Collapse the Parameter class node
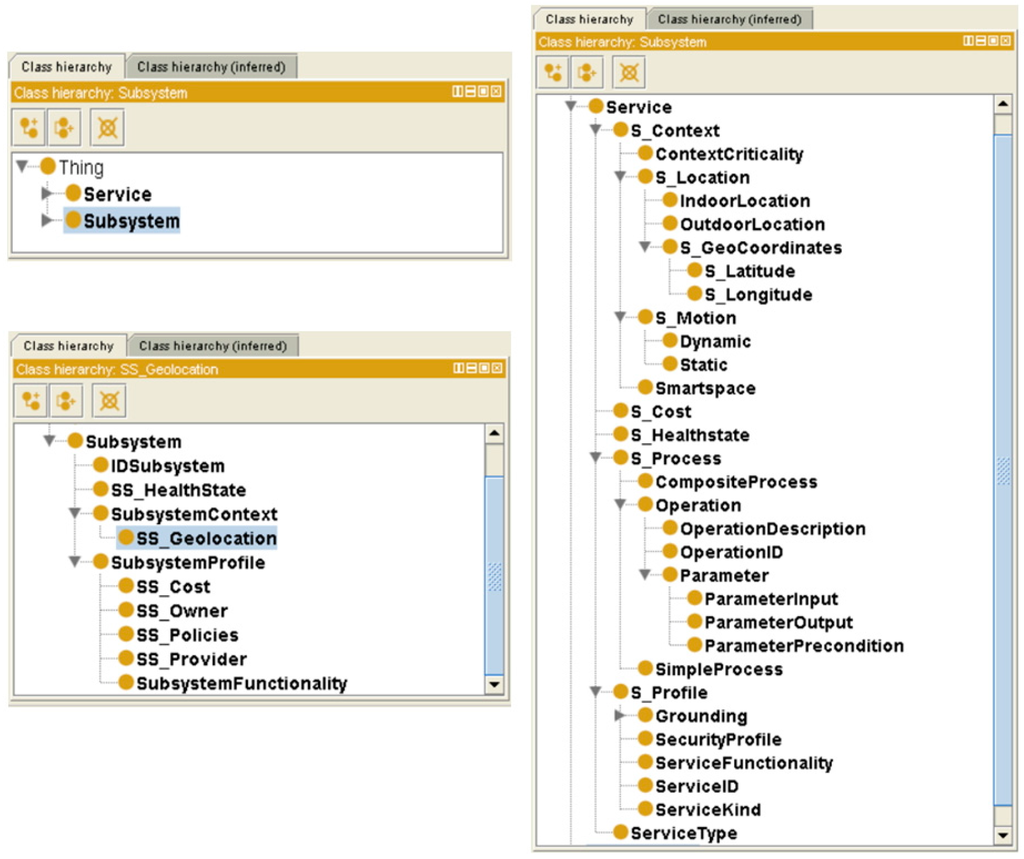1024x859 pixels. (645, 575)
